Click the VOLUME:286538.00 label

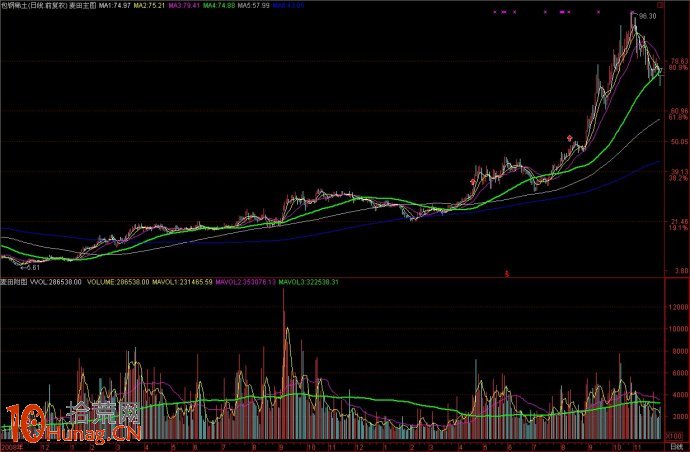tap(118, 282)
